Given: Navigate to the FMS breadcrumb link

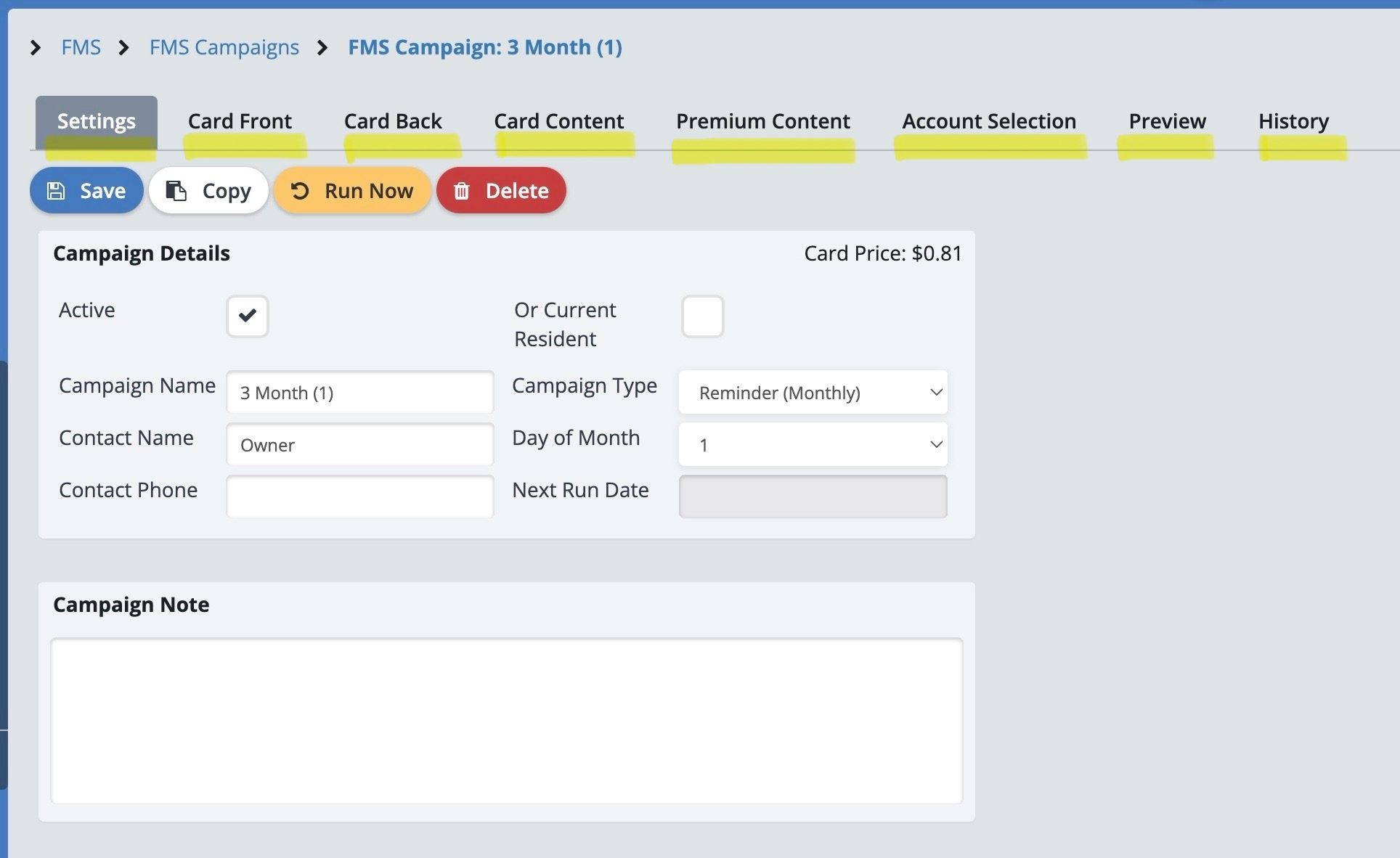Looking at the screenshot, I should pos(81,48).
